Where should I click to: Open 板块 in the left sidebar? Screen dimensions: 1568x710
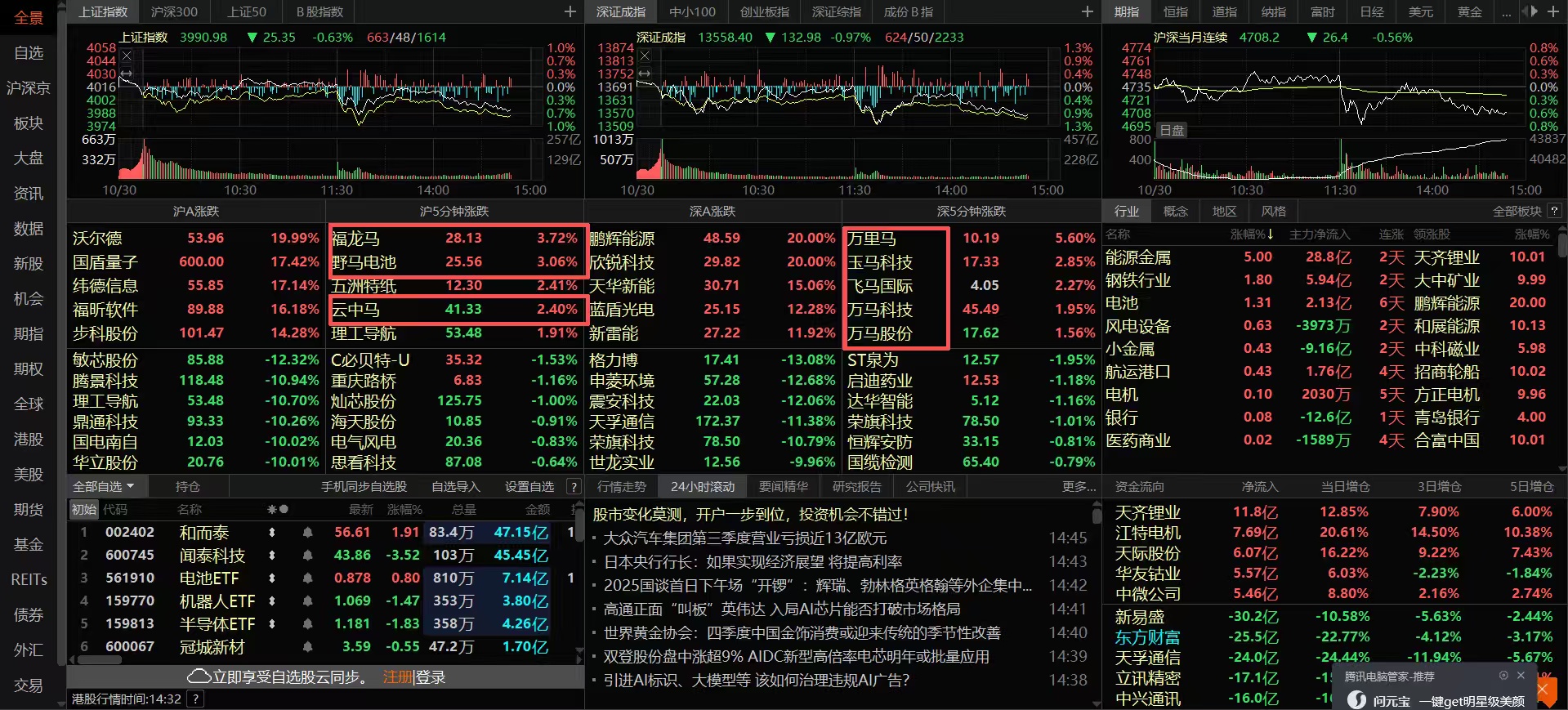(29, 123)
